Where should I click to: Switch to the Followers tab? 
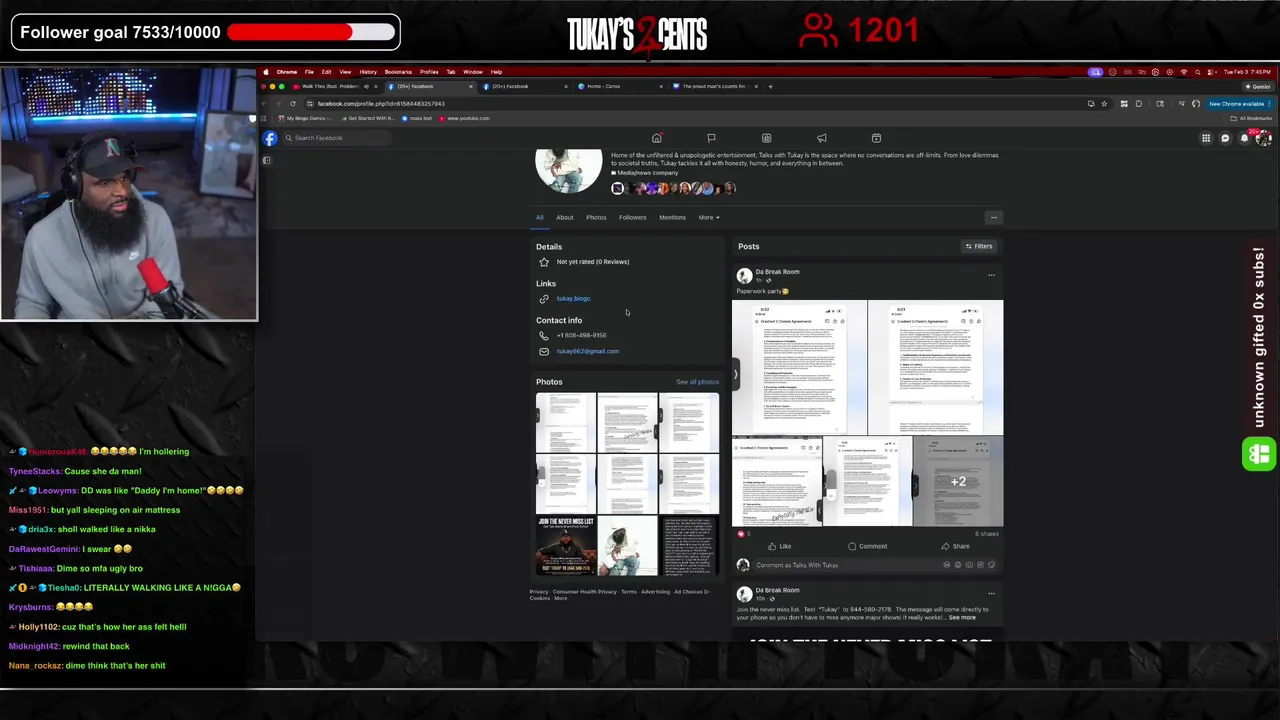(632, 217)
